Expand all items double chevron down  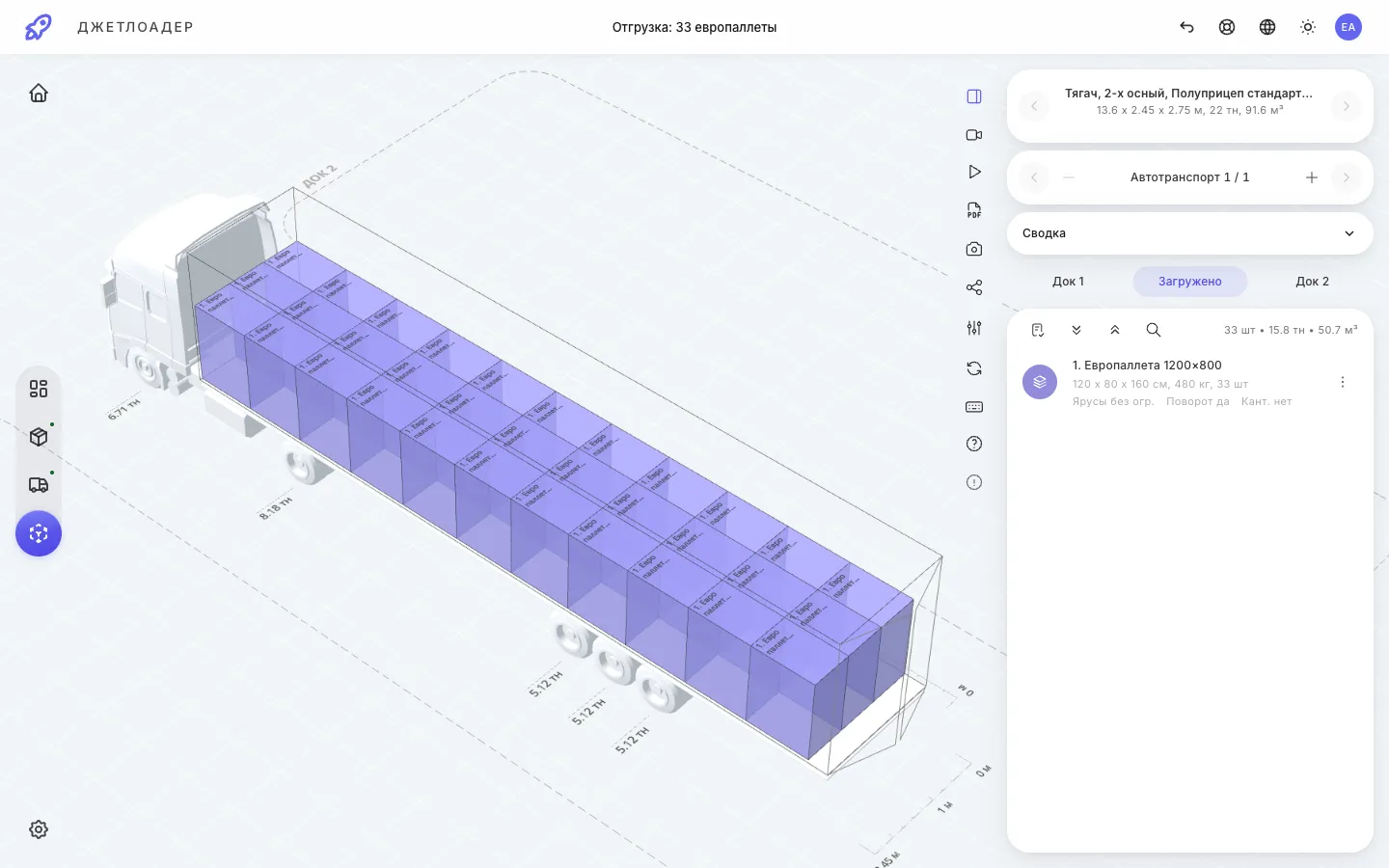1076,330
